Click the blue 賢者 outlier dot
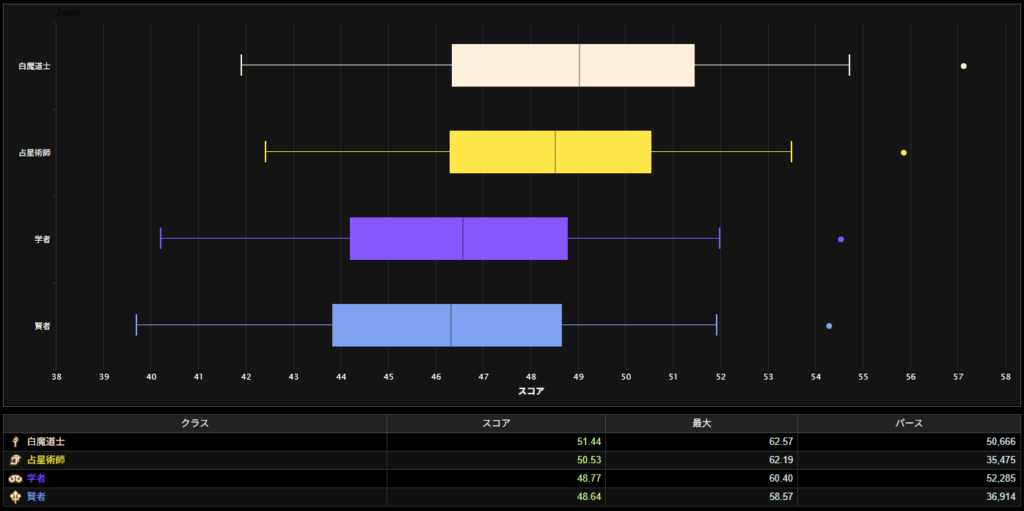Screen dimensions: 1024x511 [829, 326]
